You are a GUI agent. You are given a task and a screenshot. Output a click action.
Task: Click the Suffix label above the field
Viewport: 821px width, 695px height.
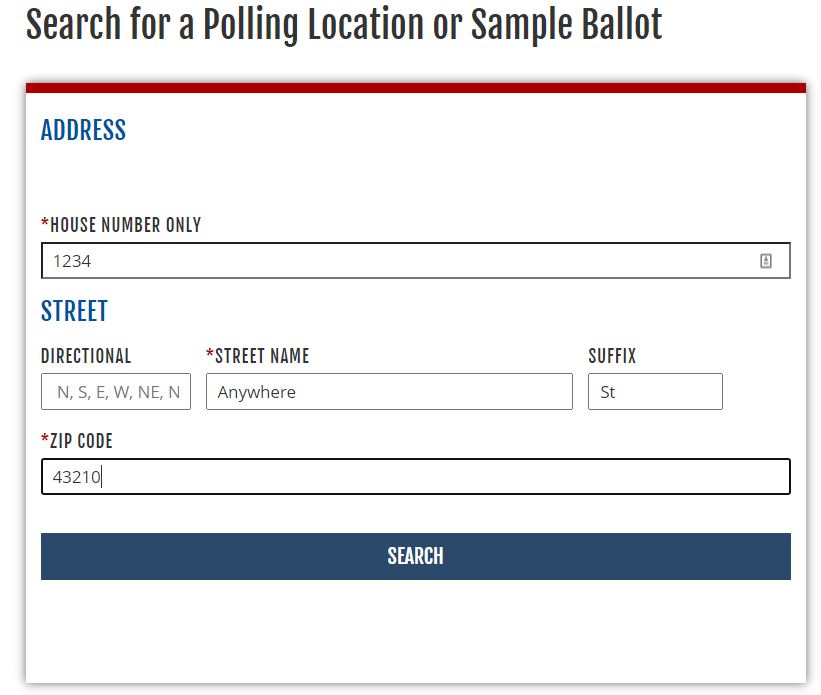(612, 356)
